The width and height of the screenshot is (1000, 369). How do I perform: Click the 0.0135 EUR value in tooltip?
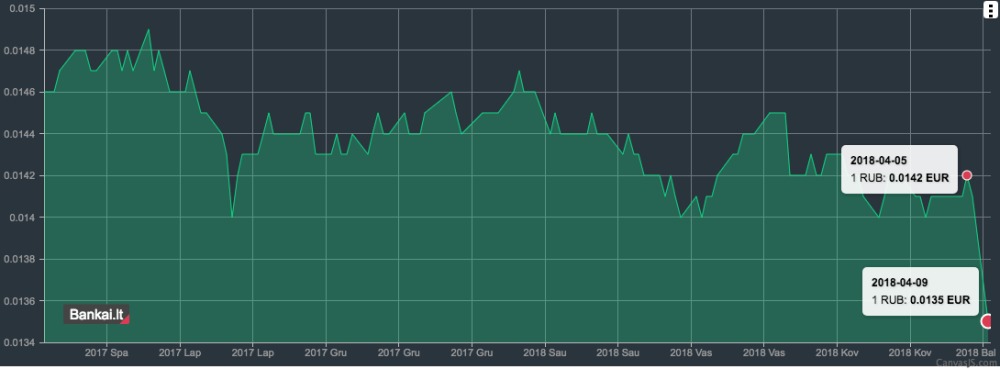point(940,300)
